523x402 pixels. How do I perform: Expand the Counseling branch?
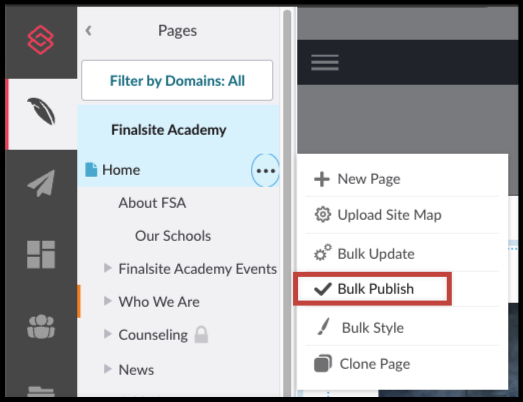(x=107, y=334)
